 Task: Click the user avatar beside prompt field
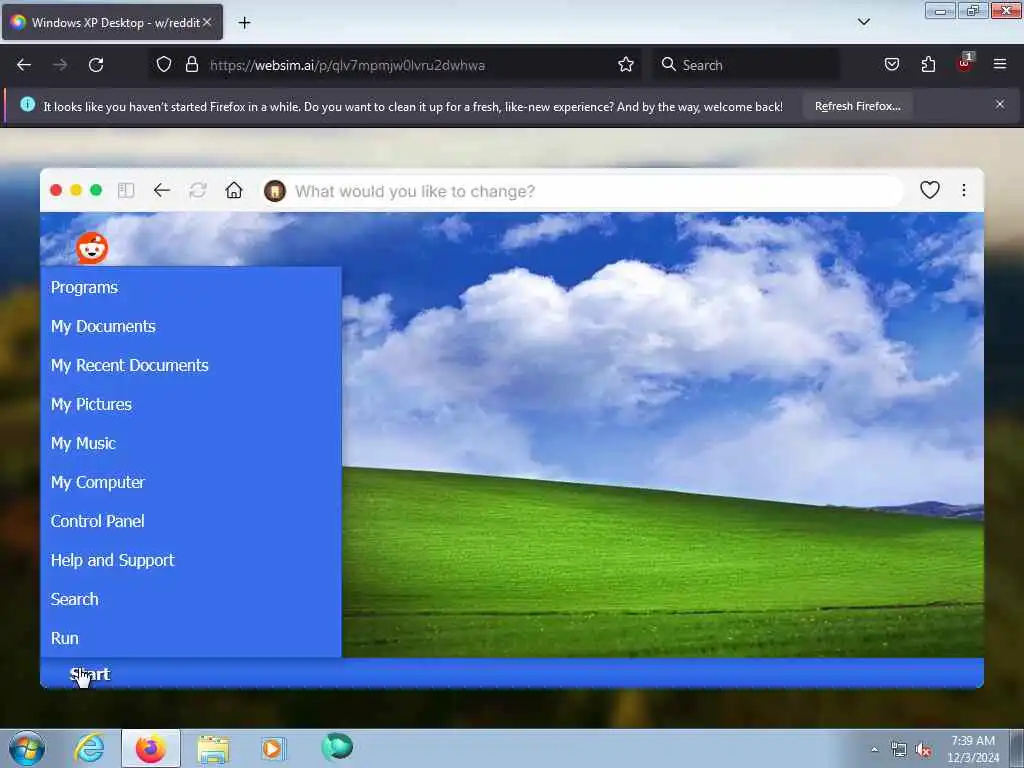[275, 191]
